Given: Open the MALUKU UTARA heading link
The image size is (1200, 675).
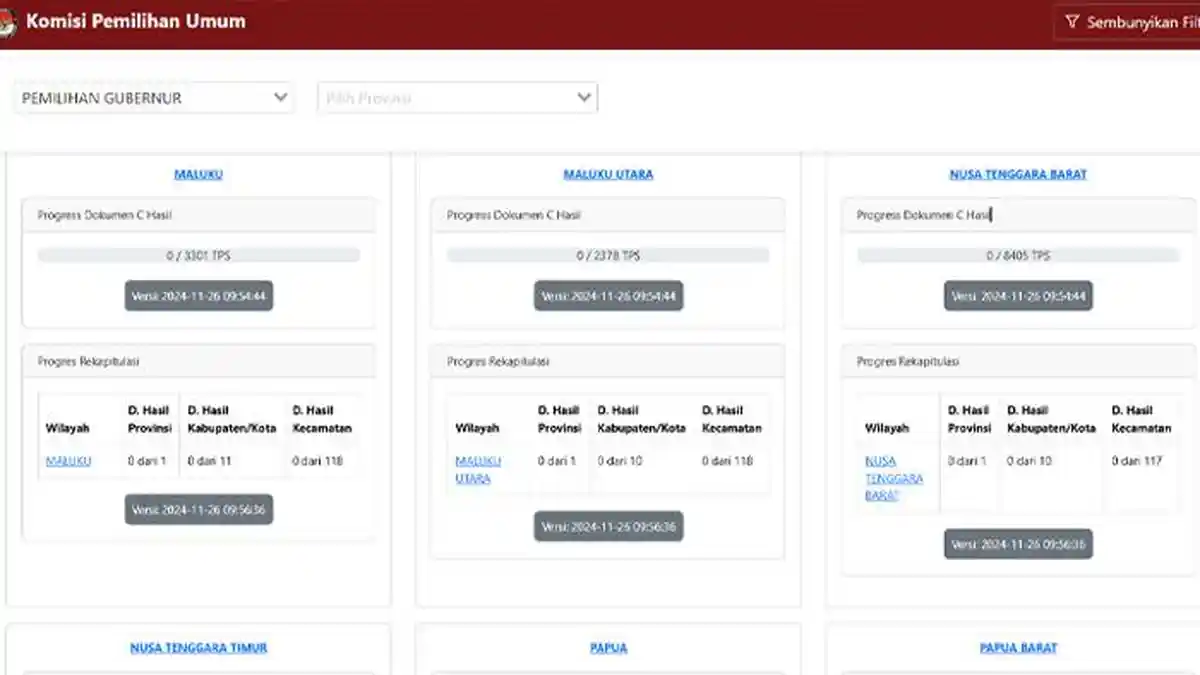Looking at the screenshot, I should tap(608, 174).
